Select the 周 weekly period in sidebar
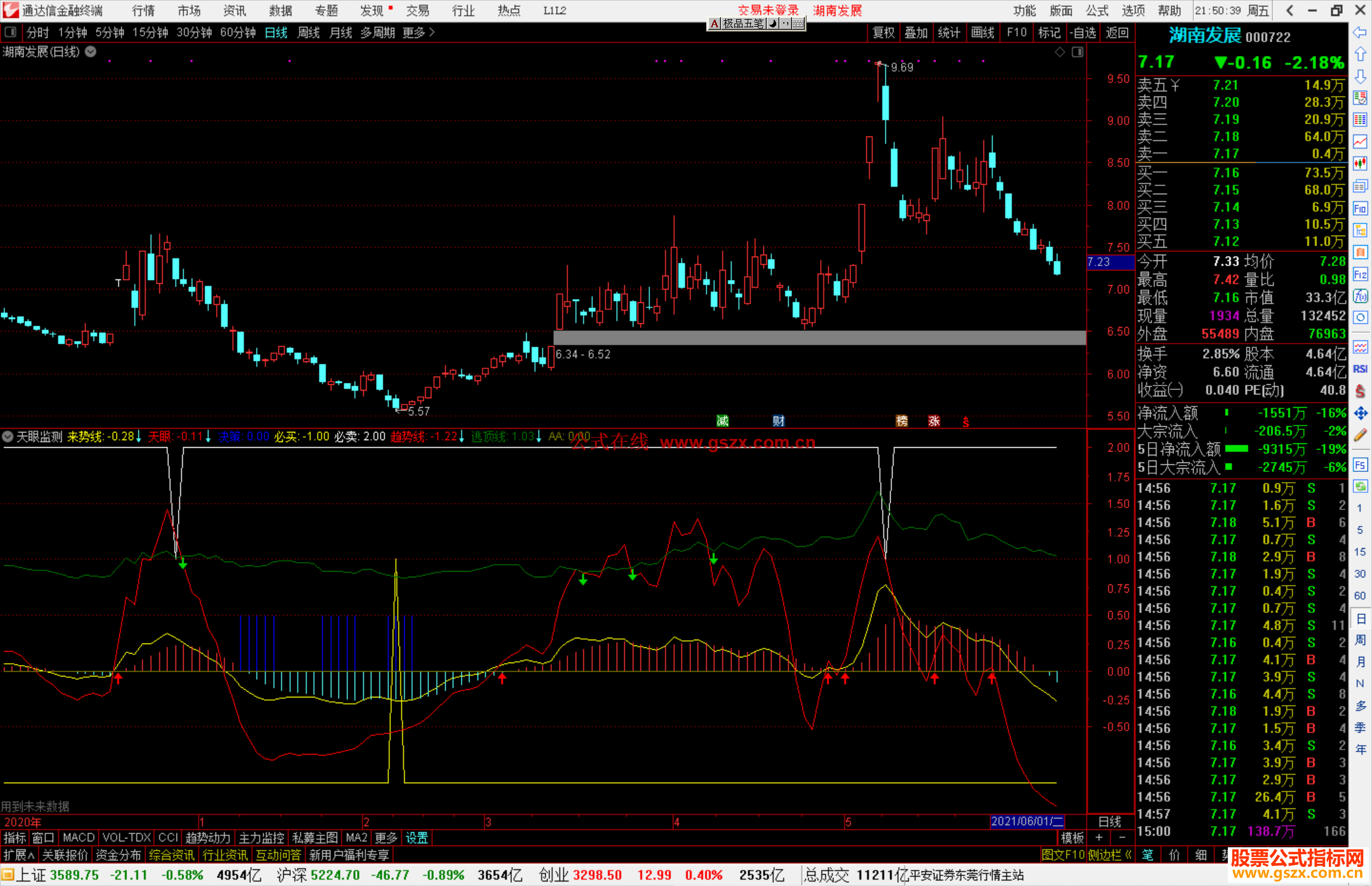Image resolution: width=1372 pixels, height=886 pixels. 1360,640
